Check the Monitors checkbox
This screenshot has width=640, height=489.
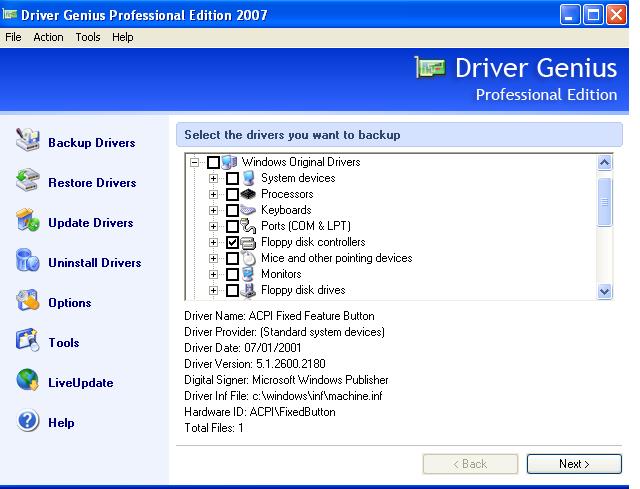coord(232,274)
